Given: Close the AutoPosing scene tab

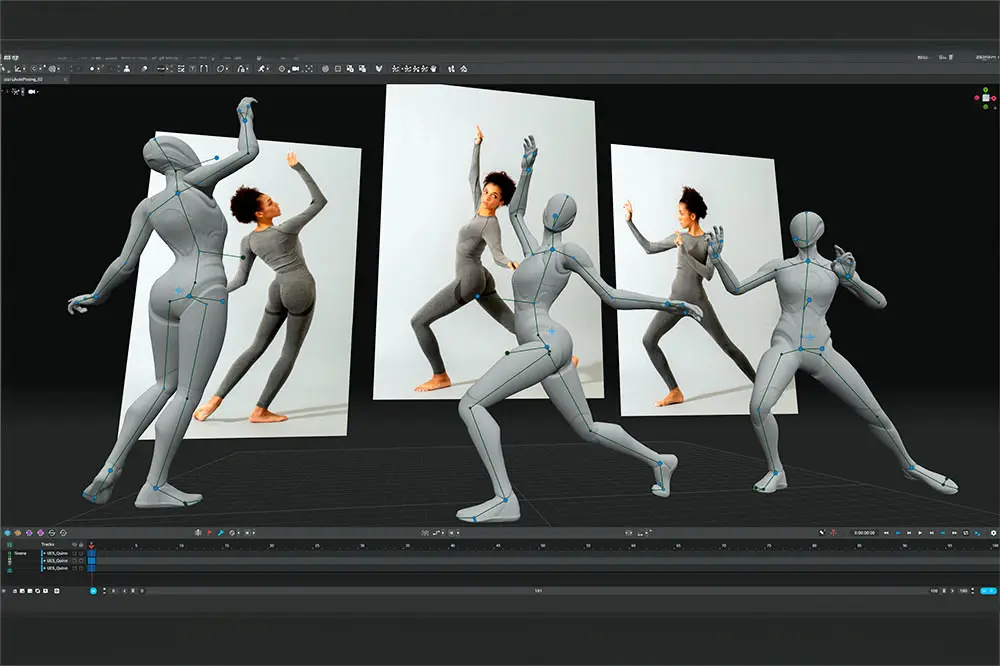Looking at the screenshot, I should tap(65, 80).
